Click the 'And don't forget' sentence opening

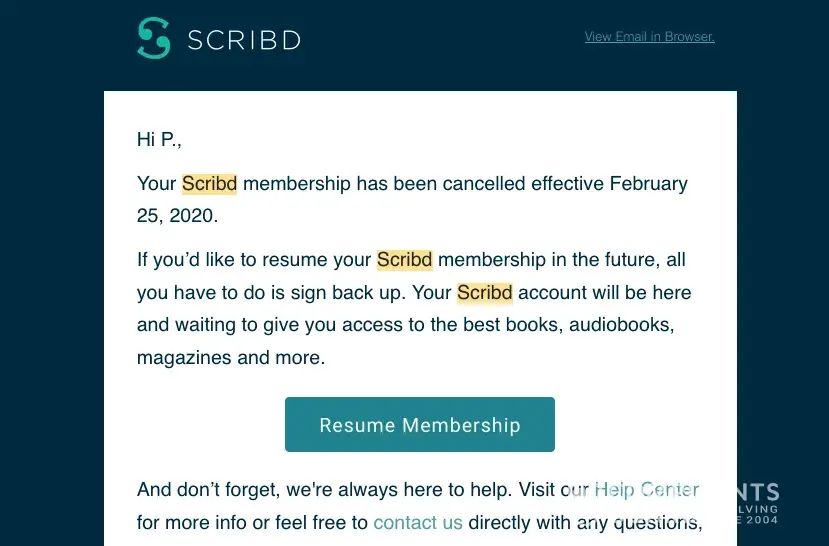[206, 490]
